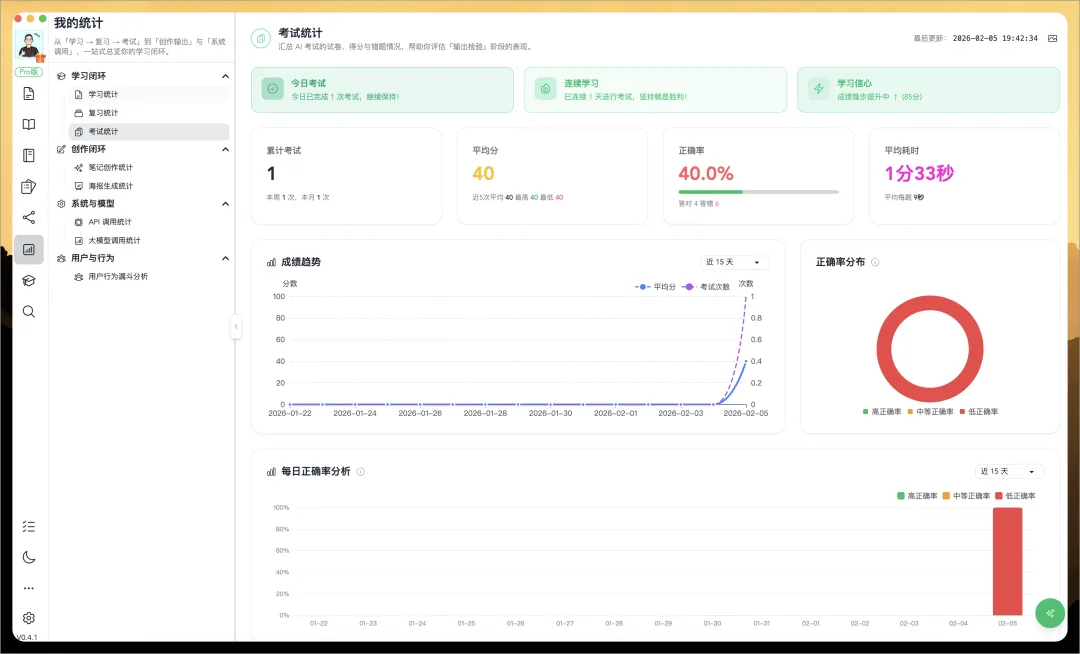
Task: Open settings gear icon at sidebar bottom
Action: pyautogui.click(x=29, y=618)
